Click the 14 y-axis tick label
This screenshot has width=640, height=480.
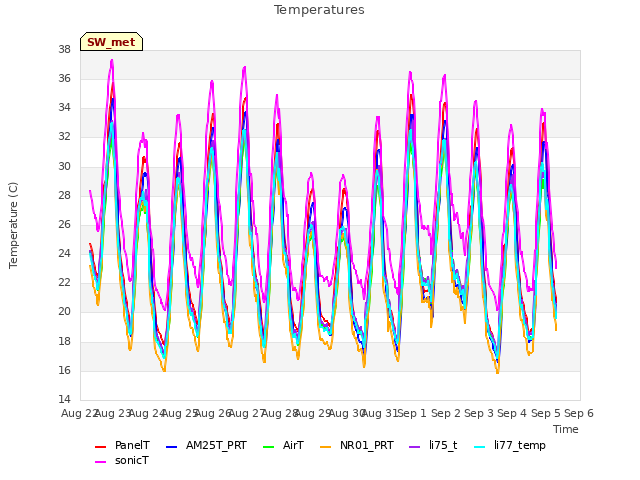click(x=64, y=399)
